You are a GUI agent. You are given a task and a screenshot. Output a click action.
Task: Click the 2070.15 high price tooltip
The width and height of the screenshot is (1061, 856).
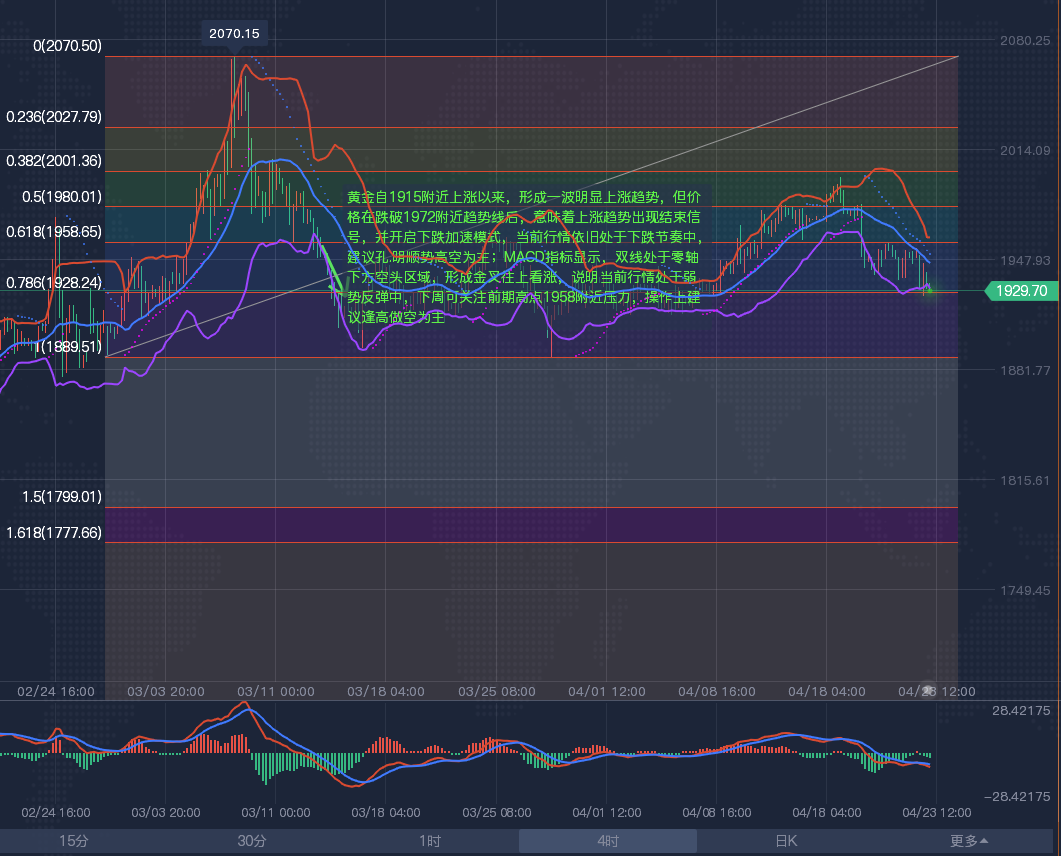[x=234, y=34]
